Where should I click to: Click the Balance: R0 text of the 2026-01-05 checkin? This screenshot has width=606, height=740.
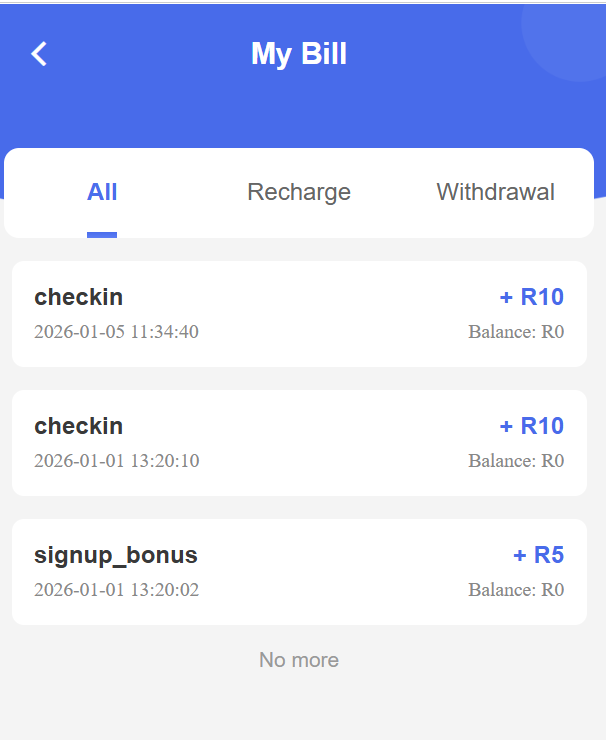(x=516, y=332)
